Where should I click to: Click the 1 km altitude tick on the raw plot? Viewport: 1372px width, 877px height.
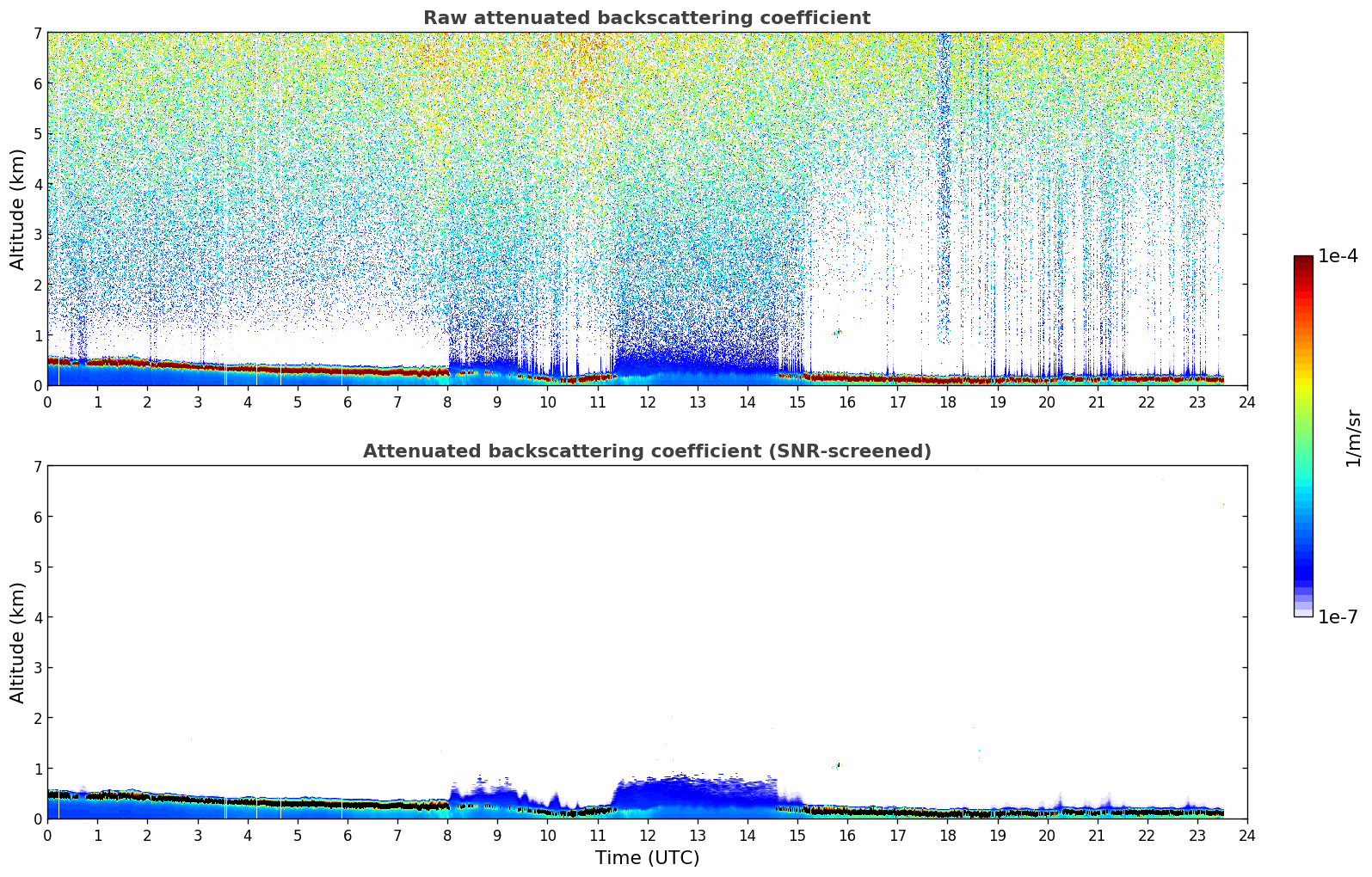38,334
